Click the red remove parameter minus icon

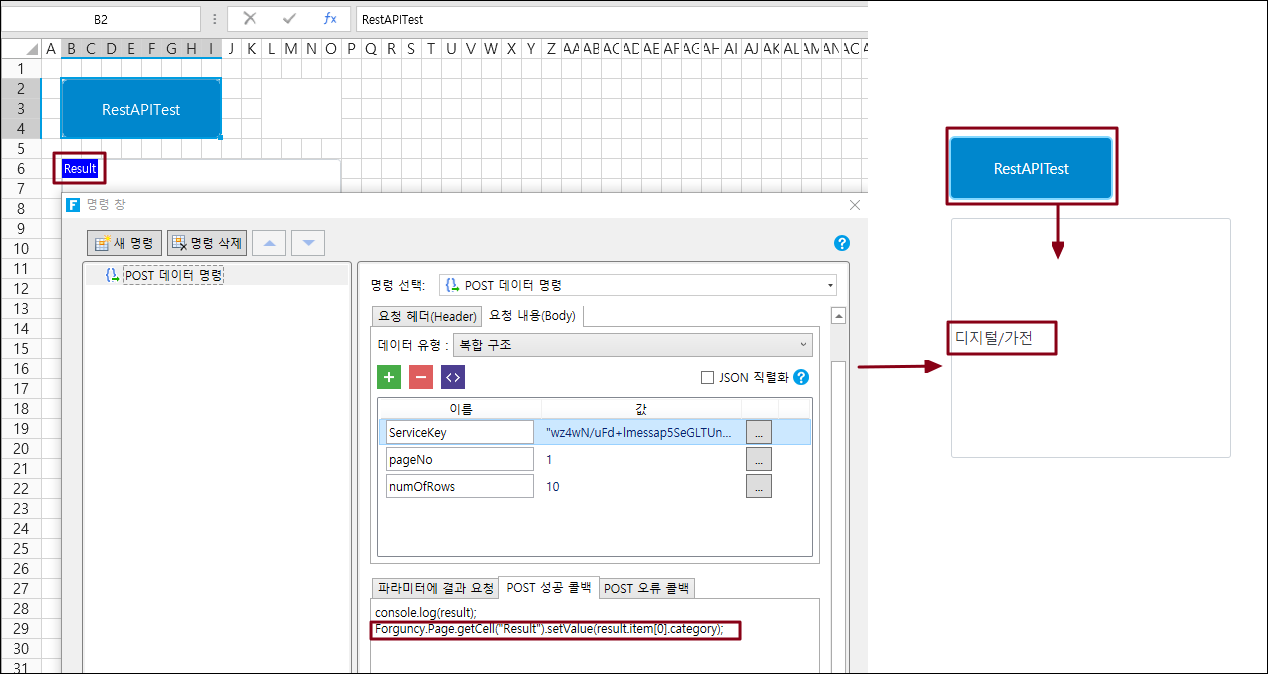point(421,377)
